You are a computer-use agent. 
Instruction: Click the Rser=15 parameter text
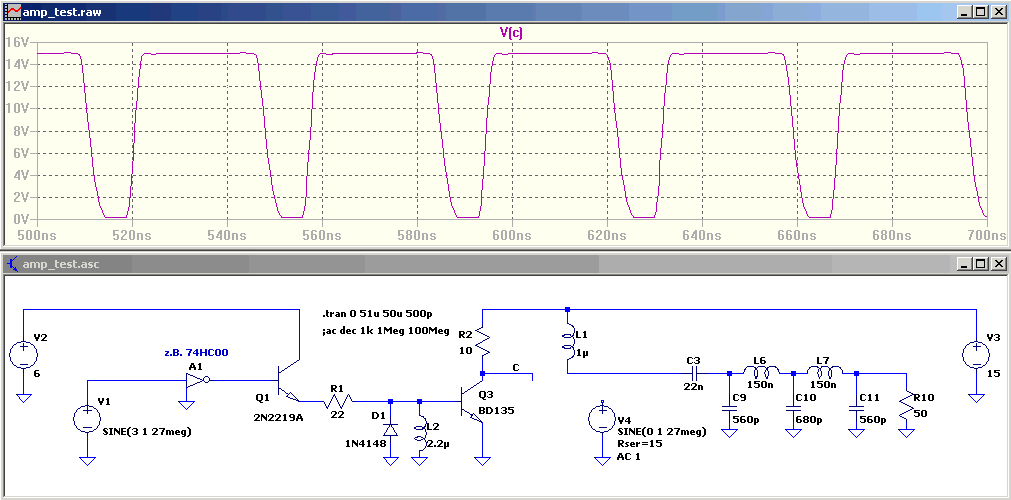(x=640, y=443)
